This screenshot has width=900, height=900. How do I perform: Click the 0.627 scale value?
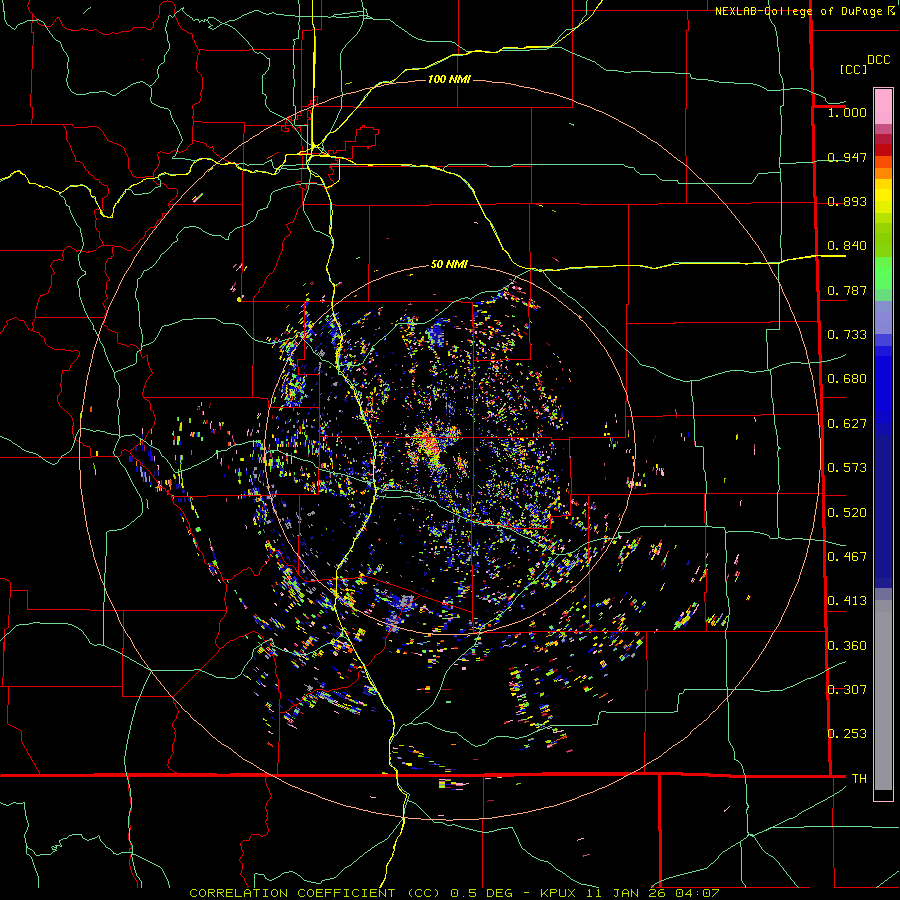click(x=847, y=424)
